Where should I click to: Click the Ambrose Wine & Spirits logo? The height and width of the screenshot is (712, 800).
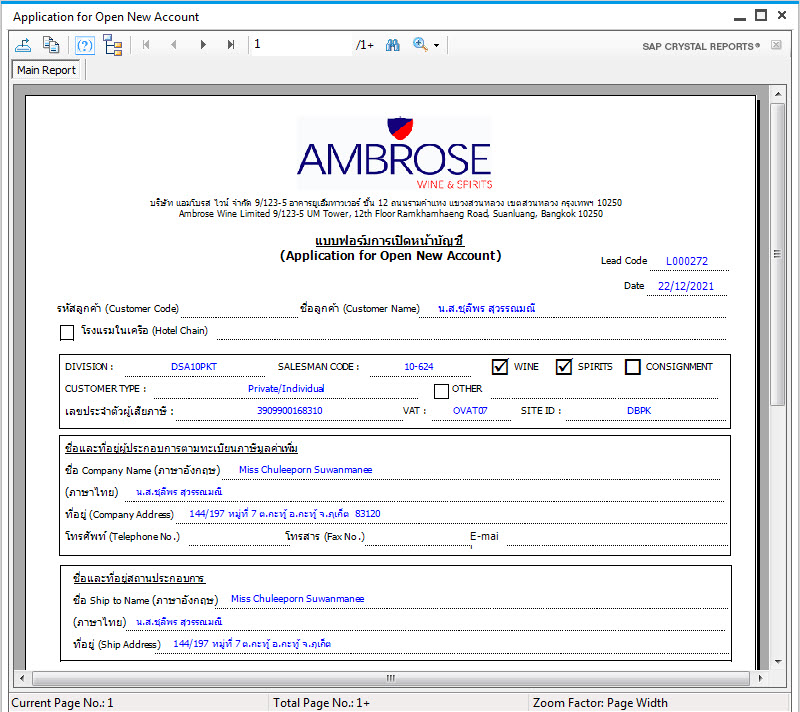coord(394,153)
